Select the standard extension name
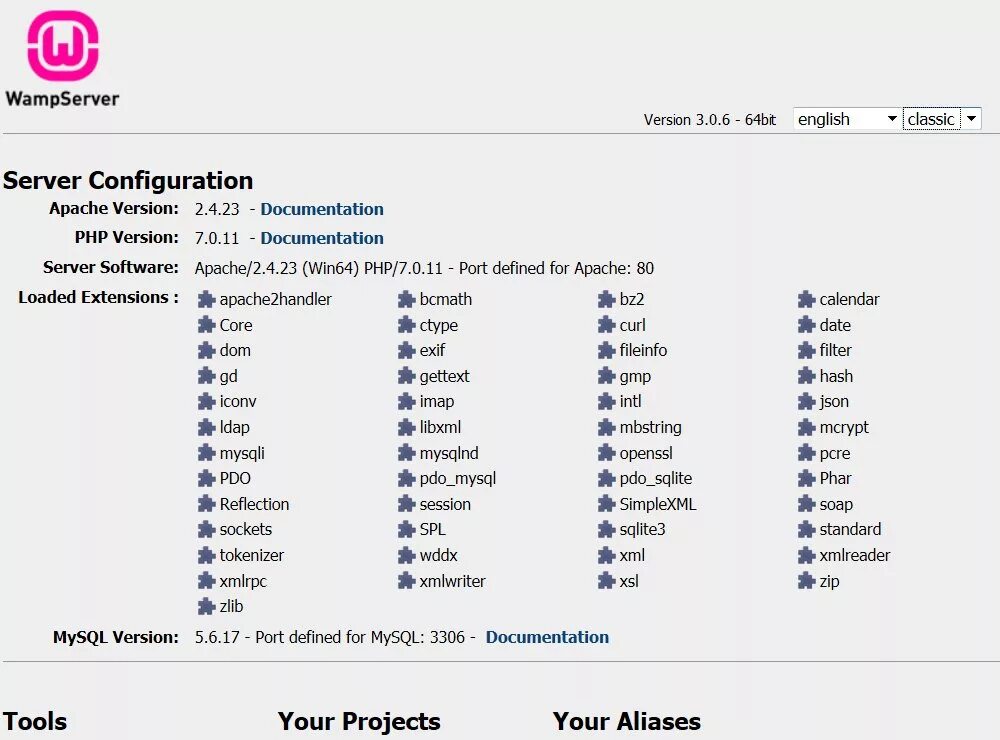 (x=850, y=529)
